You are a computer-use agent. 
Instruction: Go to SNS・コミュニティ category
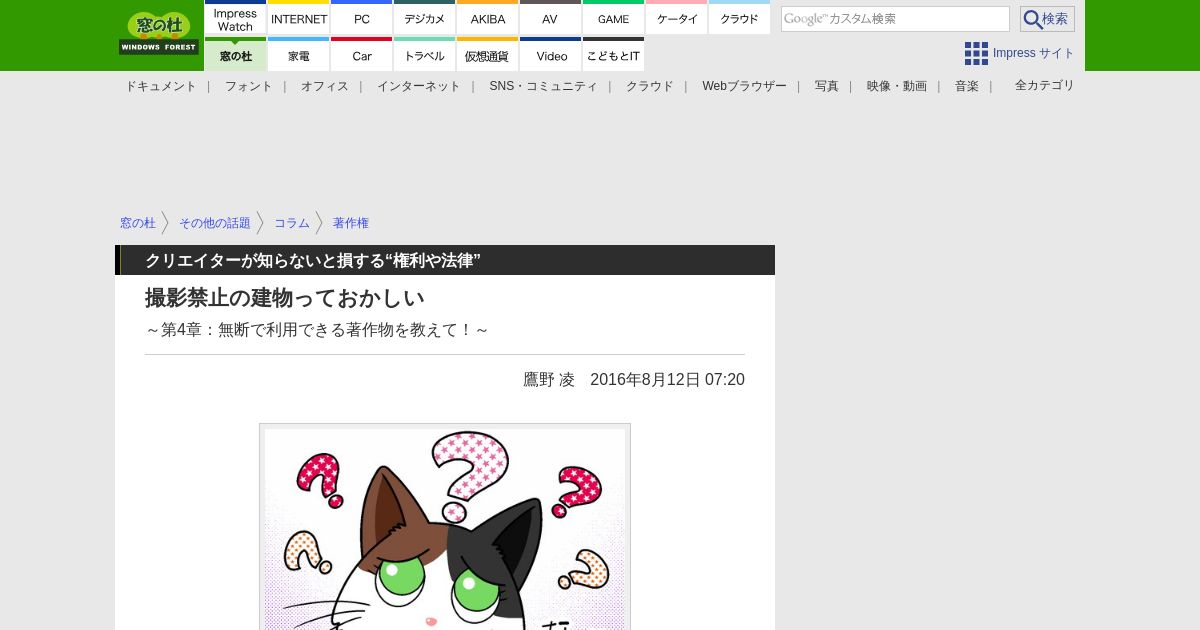click(x=543, y=86)
